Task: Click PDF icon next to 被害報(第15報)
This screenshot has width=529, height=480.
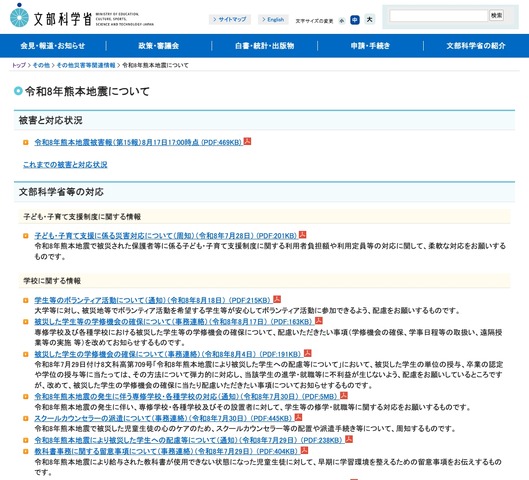Action: [247, 141]
